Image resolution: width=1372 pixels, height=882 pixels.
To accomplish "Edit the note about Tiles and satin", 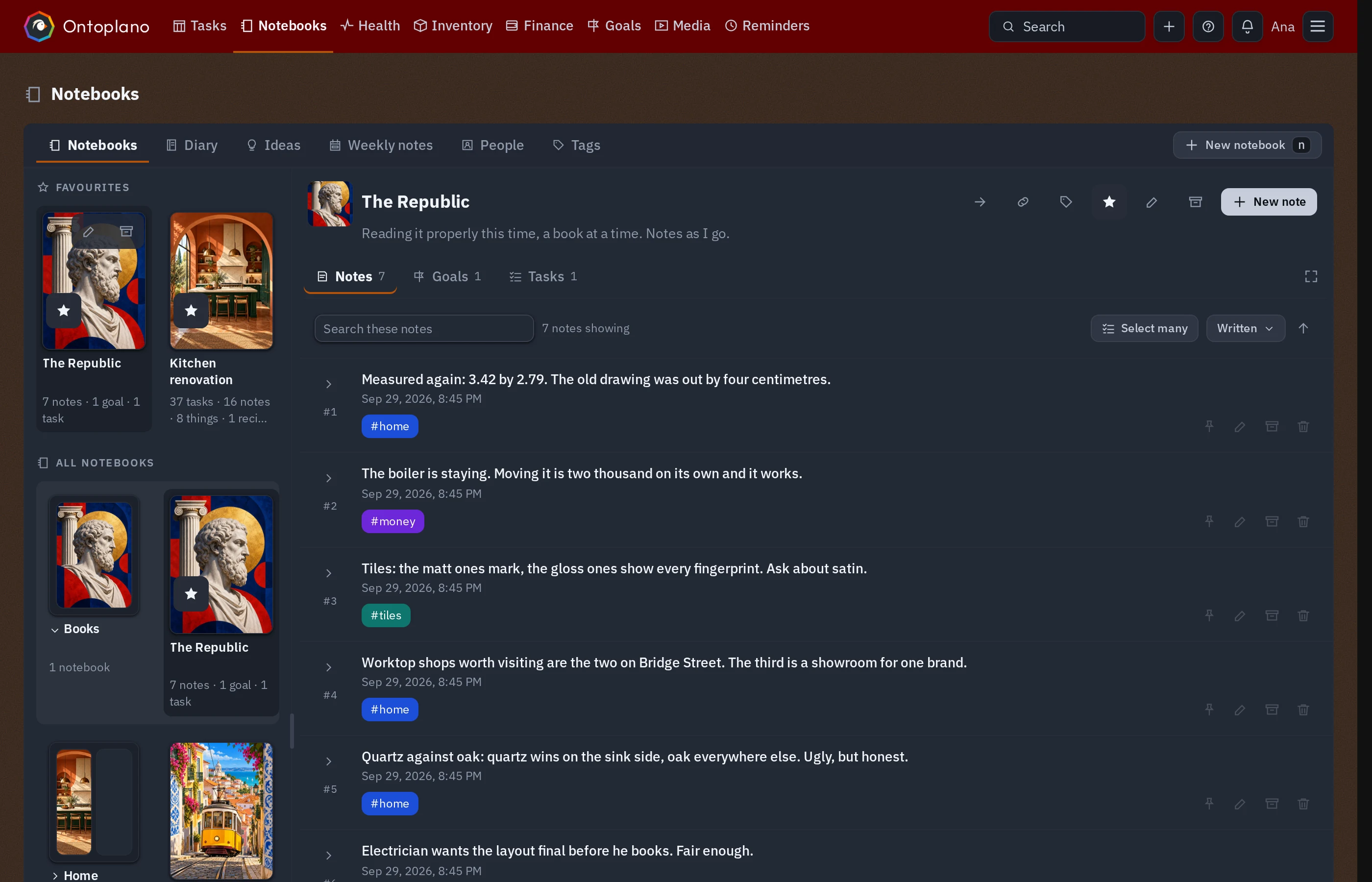I will [x=1239, y=615].
